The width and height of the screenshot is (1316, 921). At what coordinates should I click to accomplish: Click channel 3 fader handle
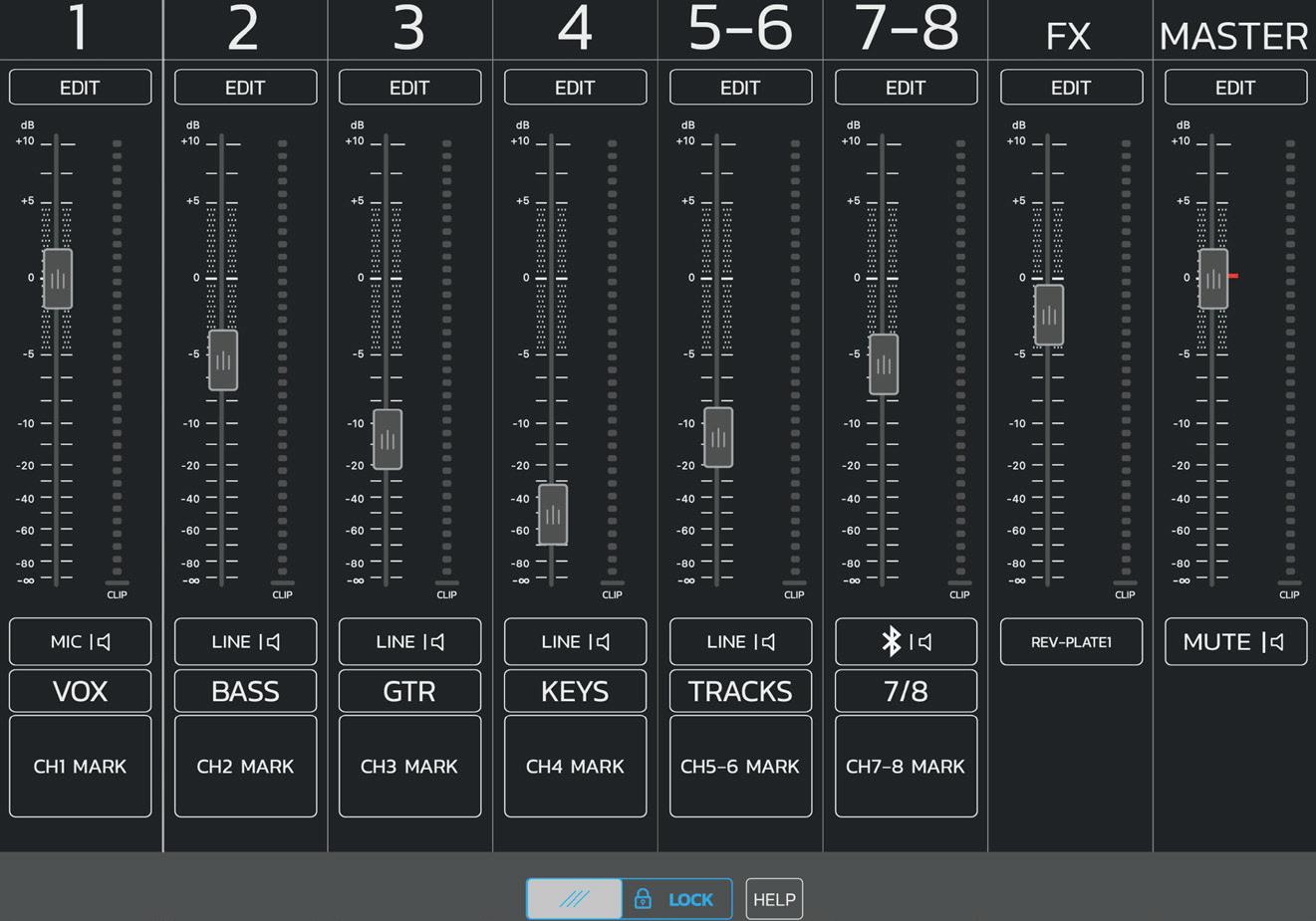pyautogui.click(x=388, y=439)
